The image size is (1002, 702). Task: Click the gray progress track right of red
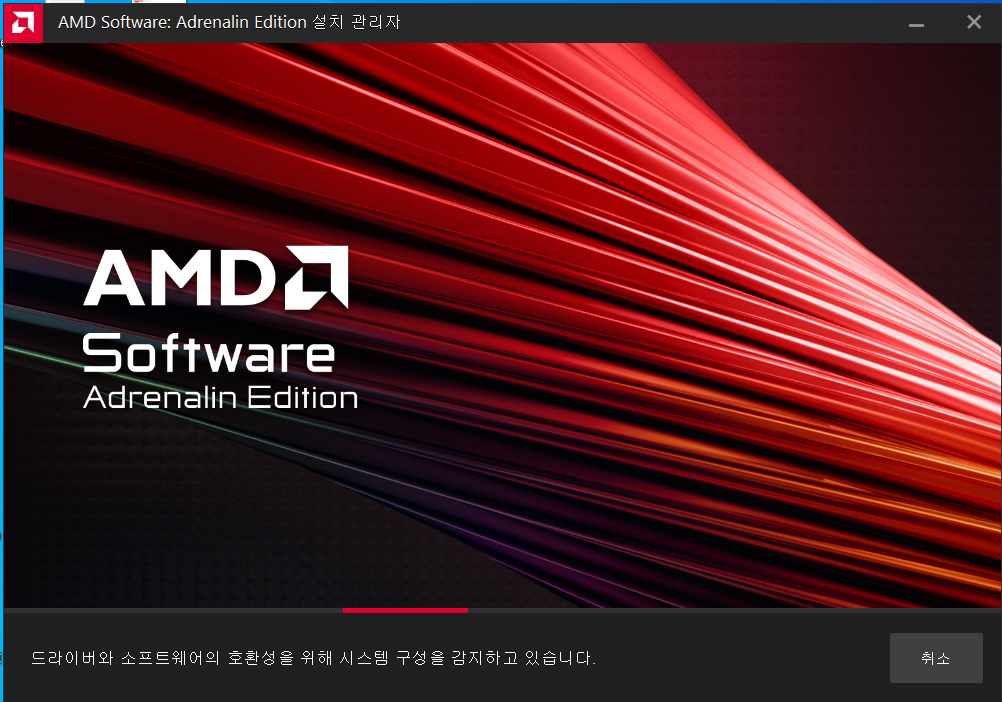[730, 610]
